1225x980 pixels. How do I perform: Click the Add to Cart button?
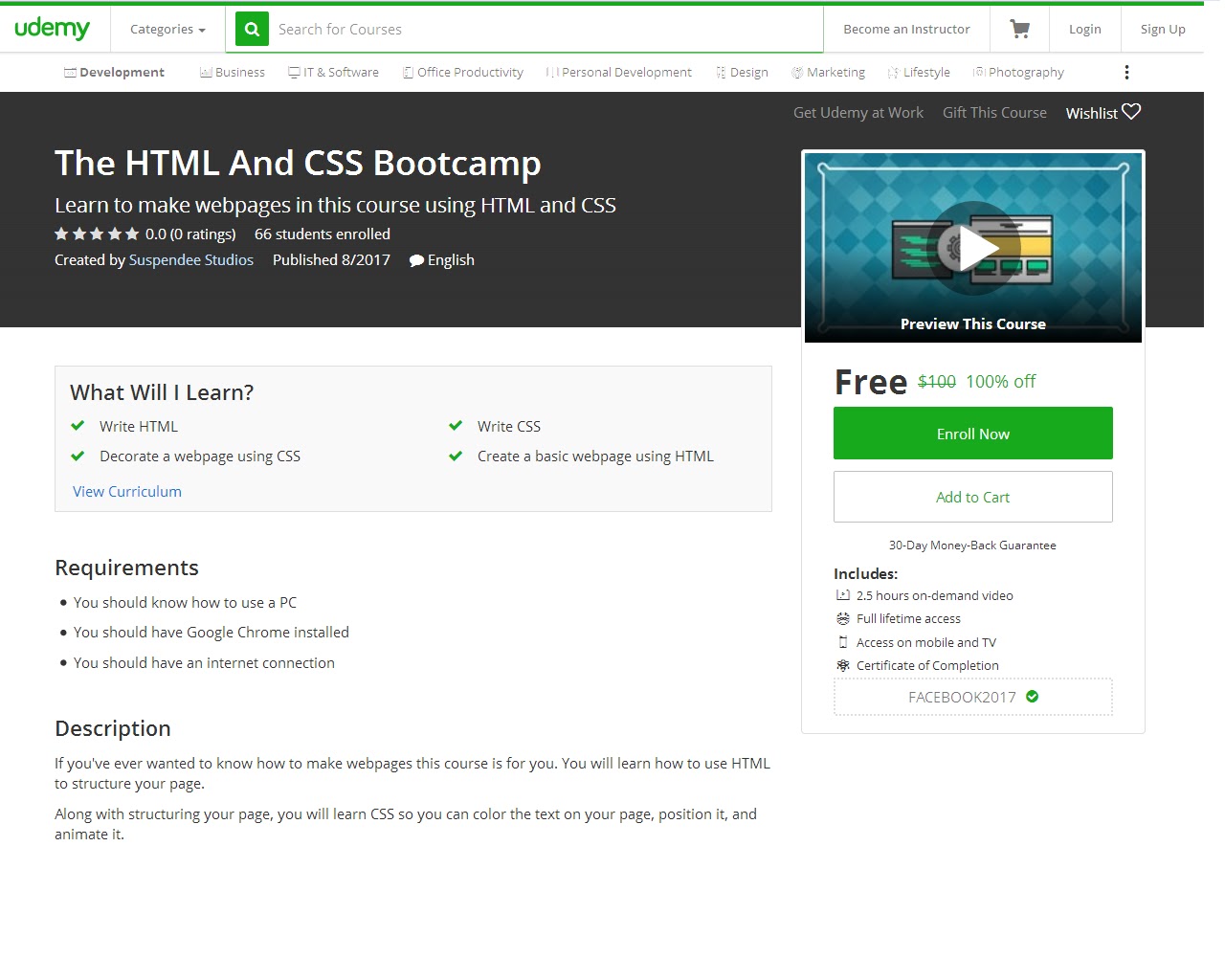pos(973,497)
